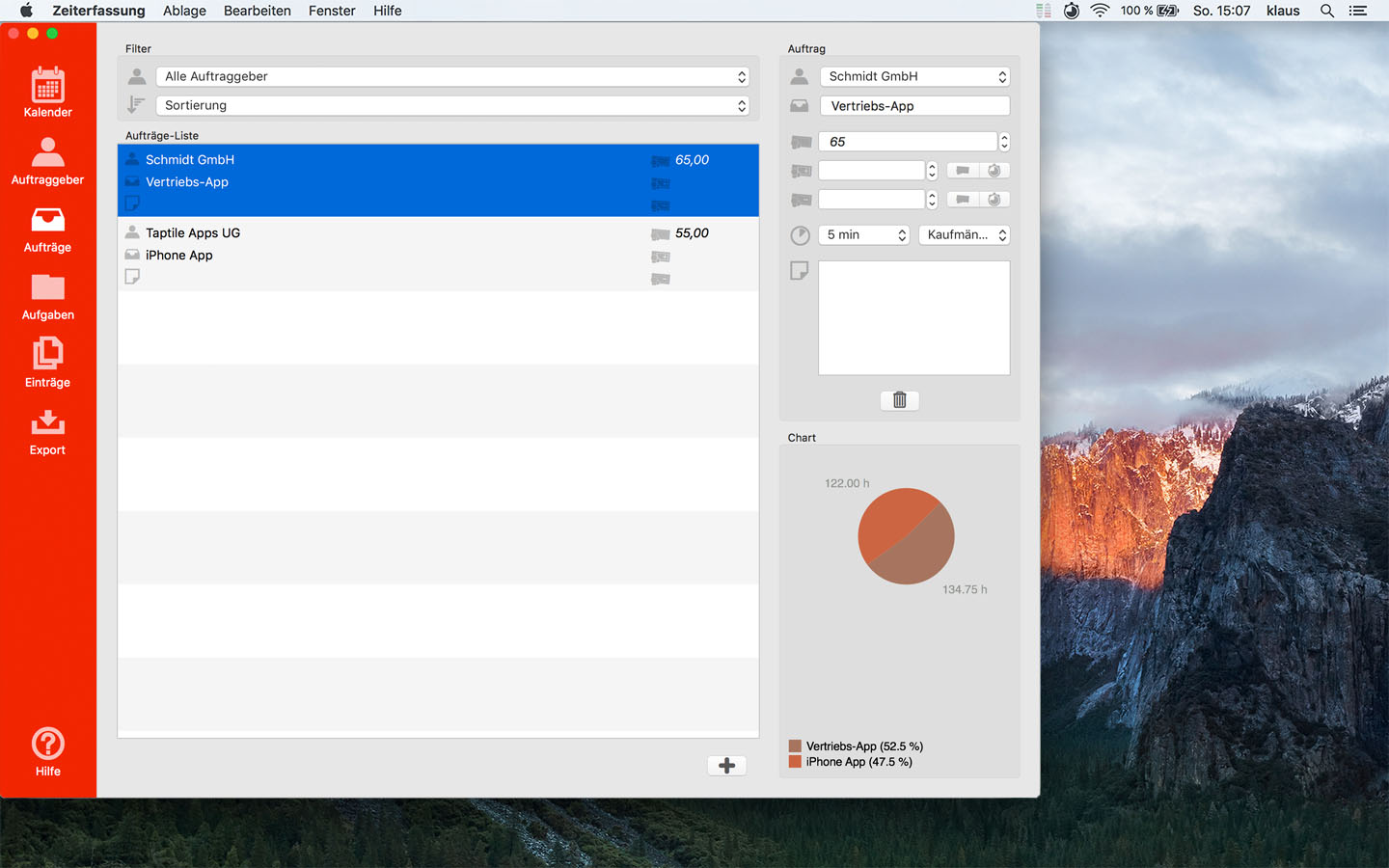Click the iPhone App (47.5 %) legend color swatch

click(x=795, y=762)
